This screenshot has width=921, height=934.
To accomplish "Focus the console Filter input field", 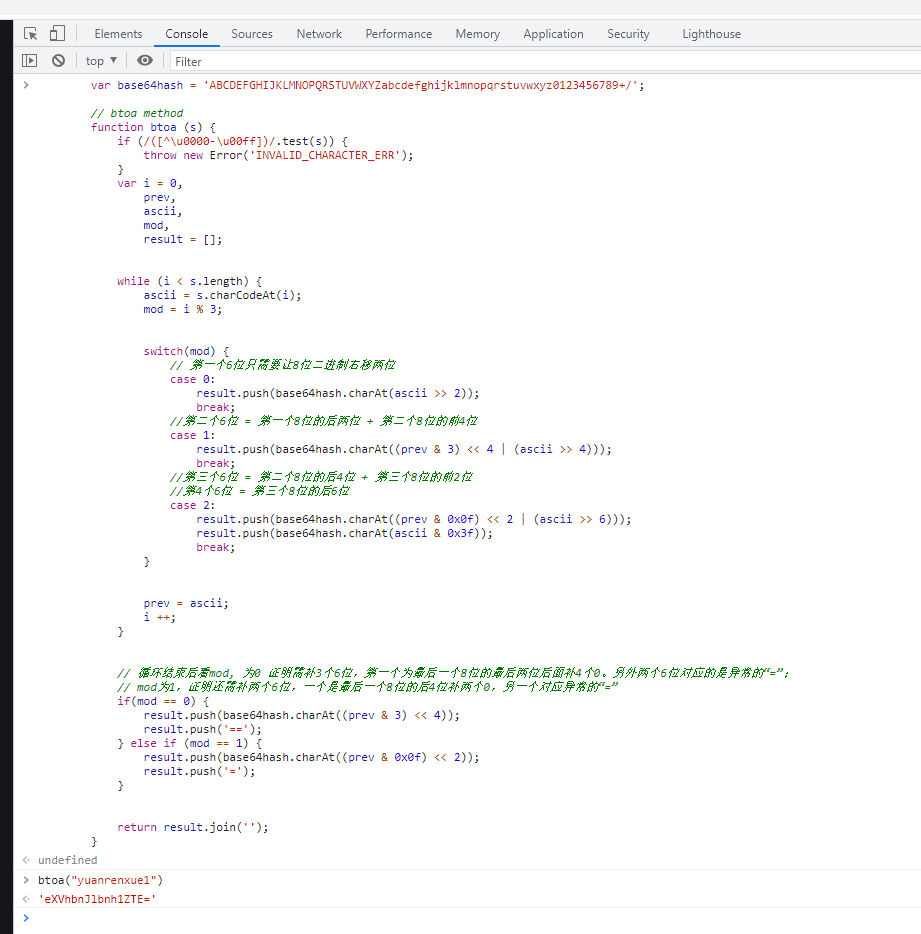I will [545, 61].
